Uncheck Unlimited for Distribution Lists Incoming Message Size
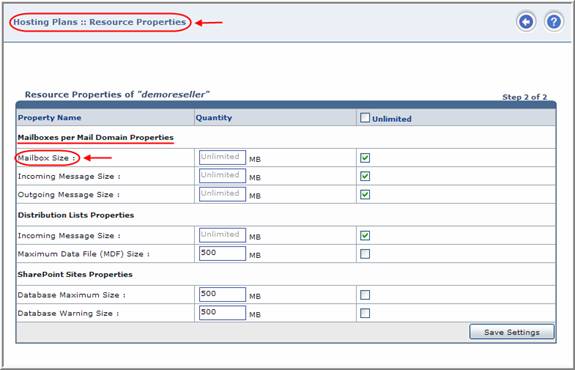Viewport: 575px width, 370px height. (x=365, y=235)
